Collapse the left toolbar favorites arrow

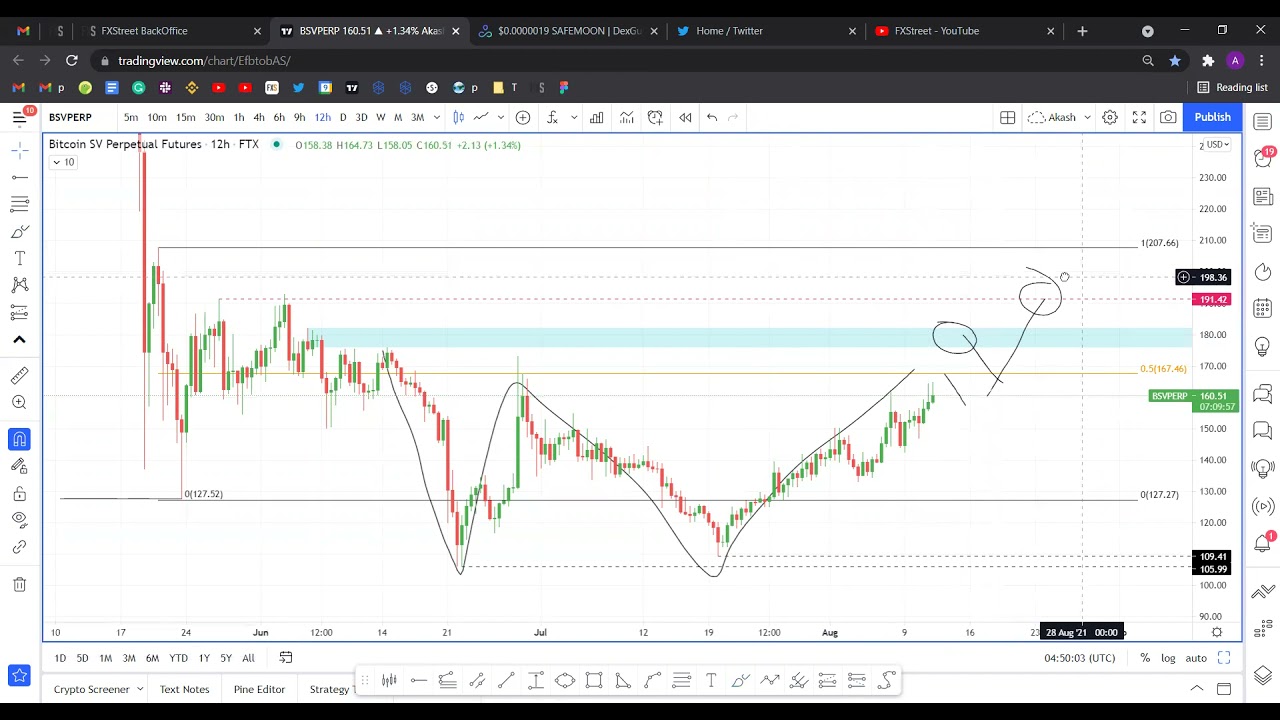19,339
